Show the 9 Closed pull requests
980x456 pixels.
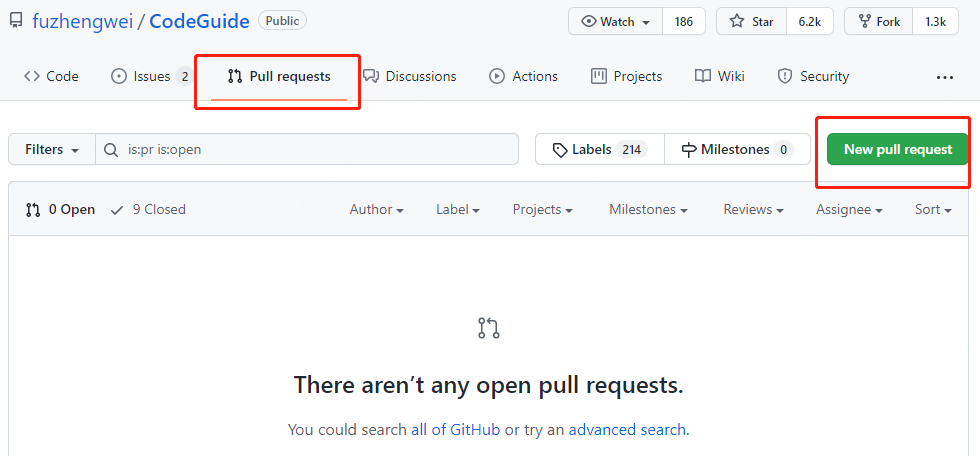(148, 210)
